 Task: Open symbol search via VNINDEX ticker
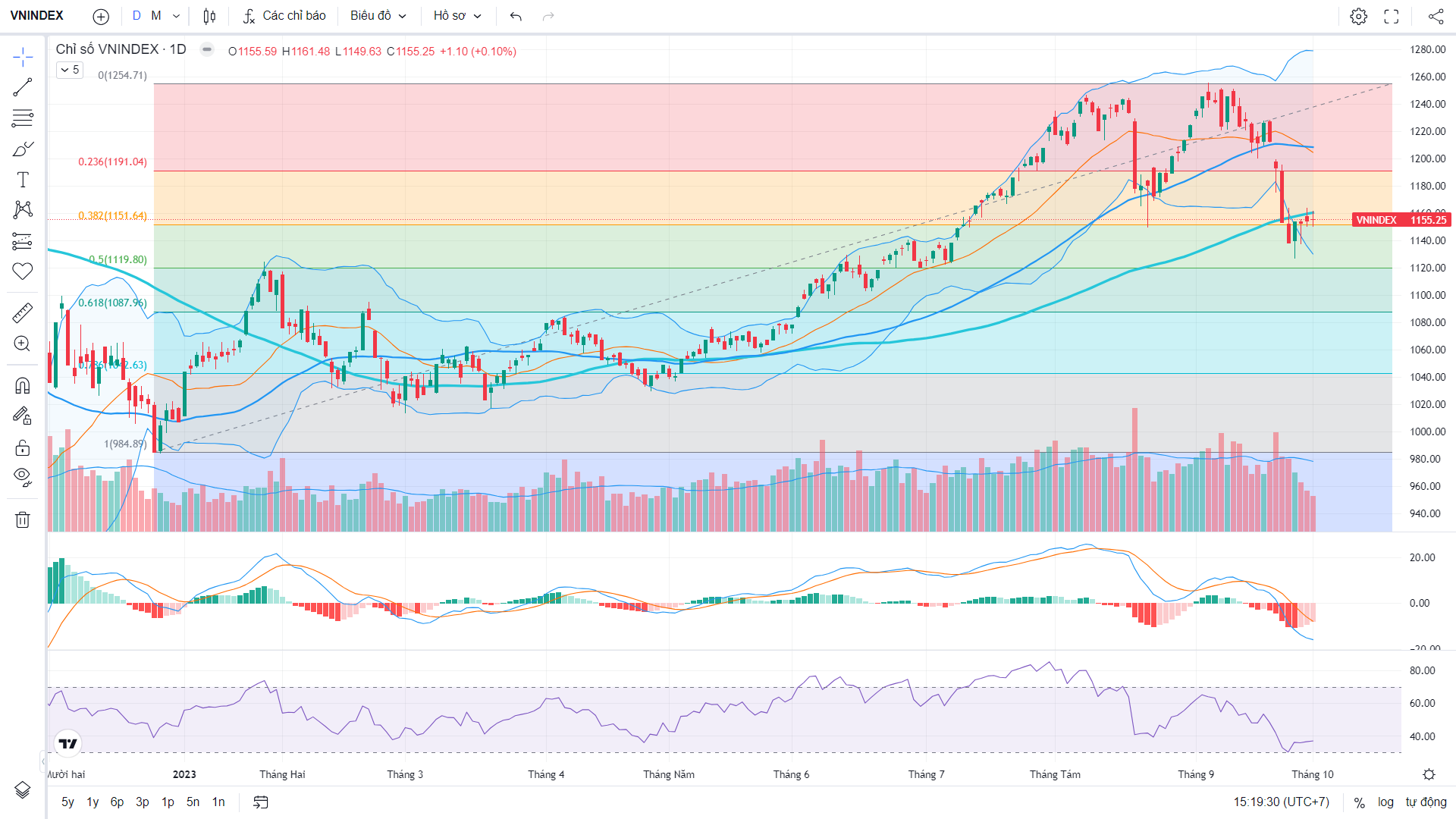click(36, 16)
